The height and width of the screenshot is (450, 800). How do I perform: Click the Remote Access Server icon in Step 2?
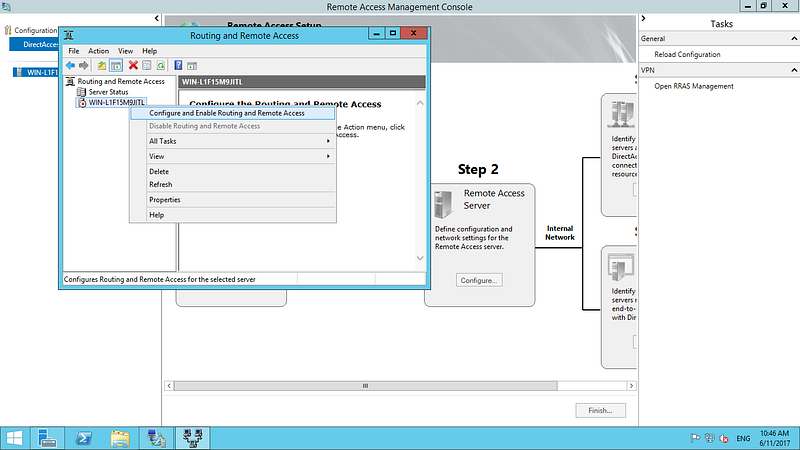click(443, 204)
